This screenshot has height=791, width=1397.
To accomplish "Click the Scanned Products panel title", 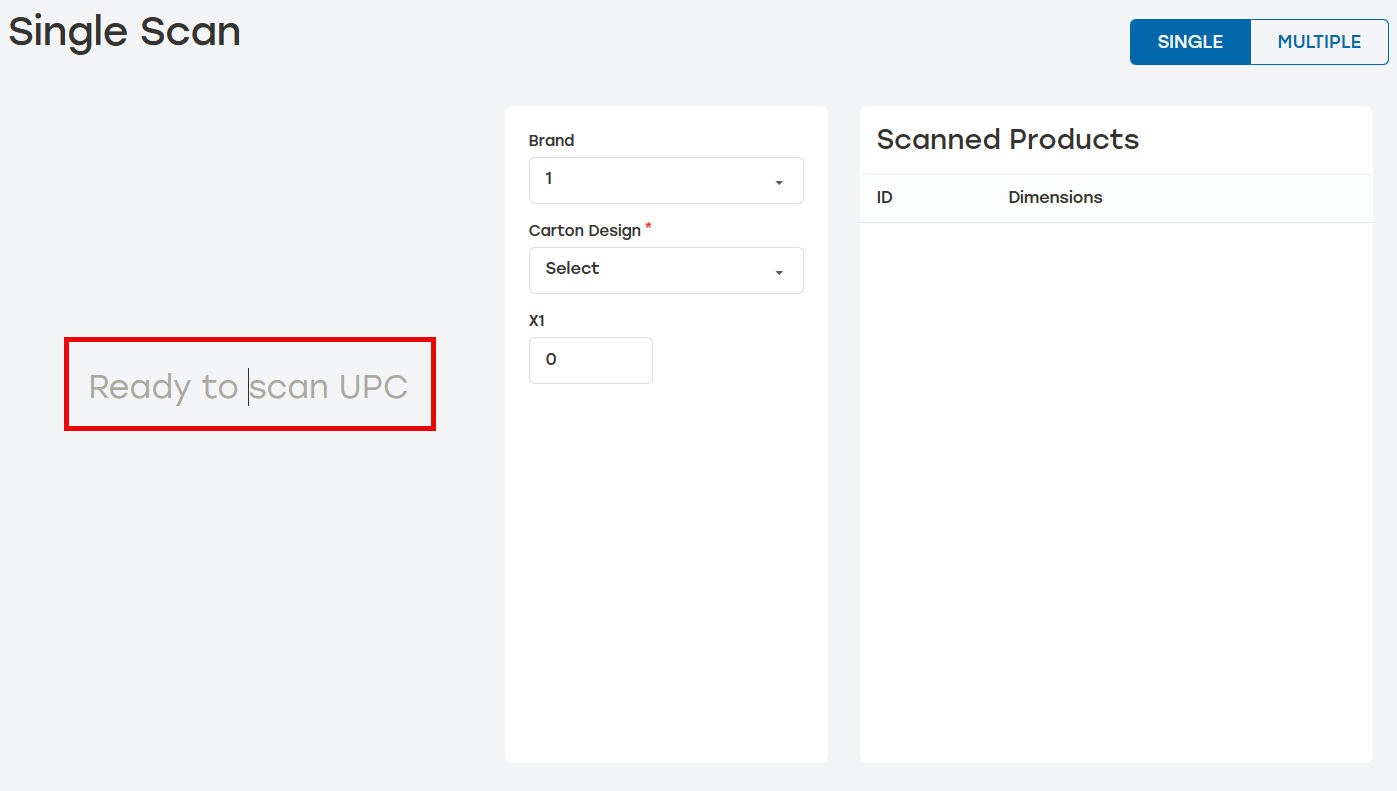I will click(x=1007, y=139).
